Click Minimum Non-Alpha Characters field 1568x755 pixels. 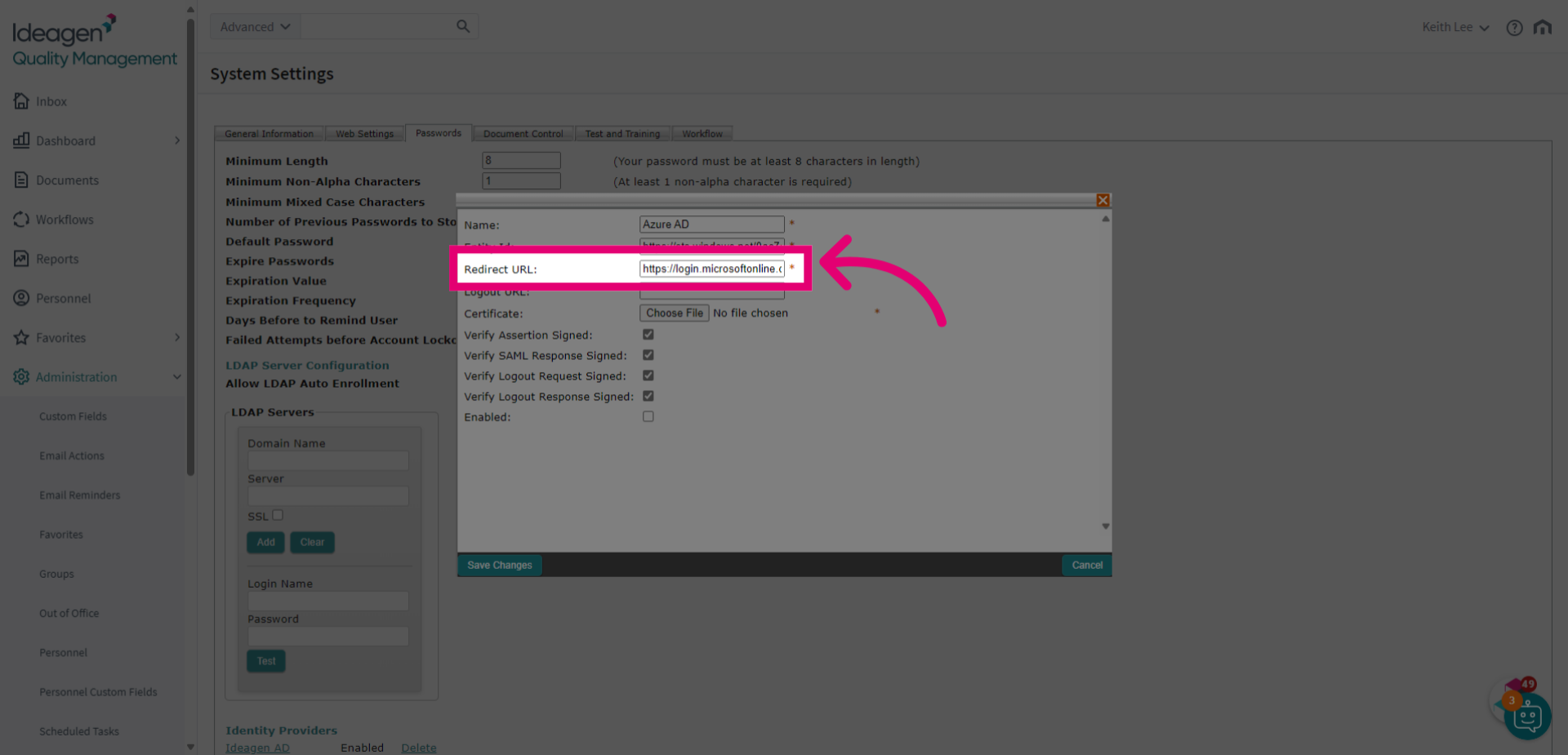521,180
